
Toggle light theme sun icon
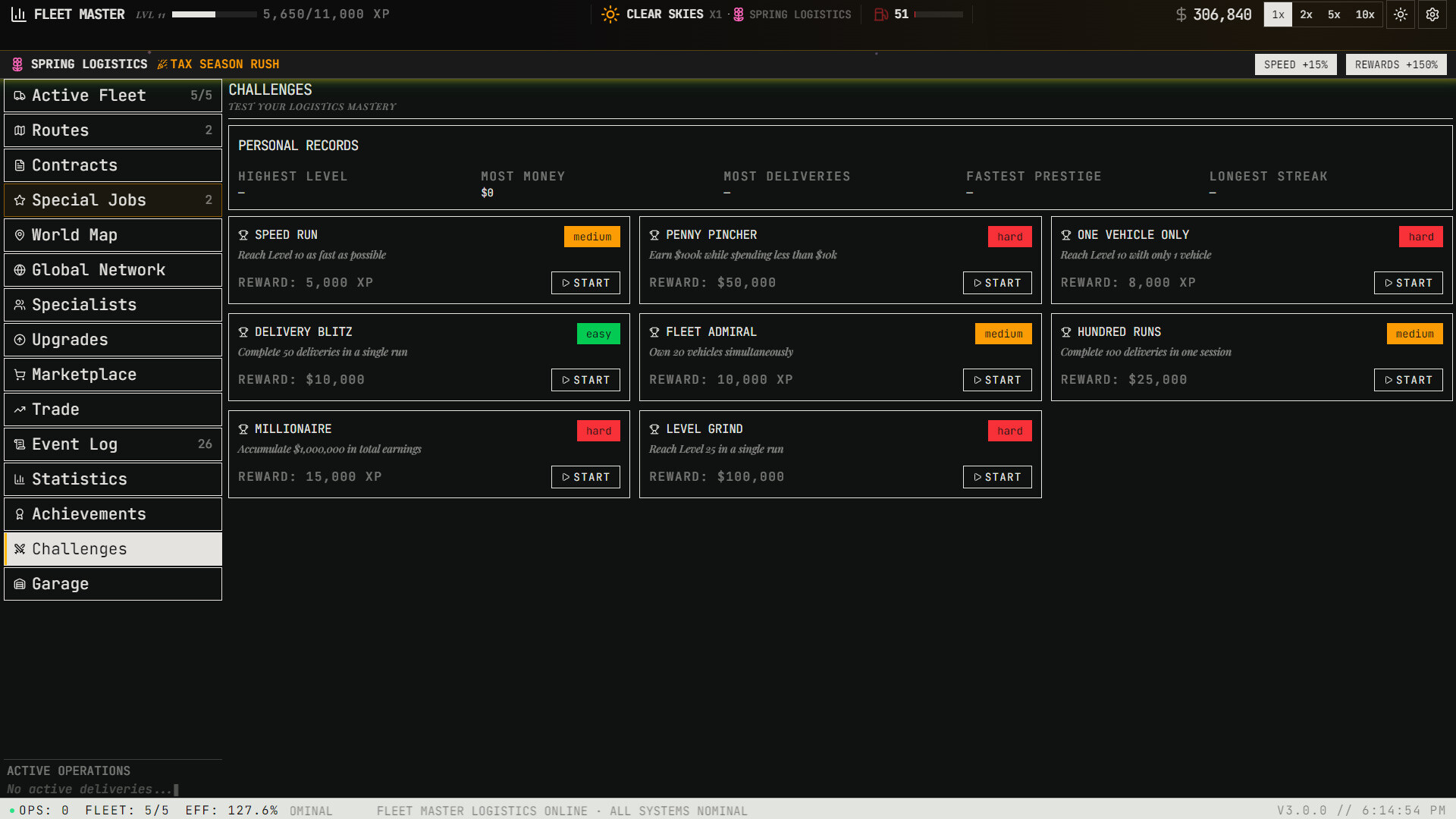tap(1400, 14)
